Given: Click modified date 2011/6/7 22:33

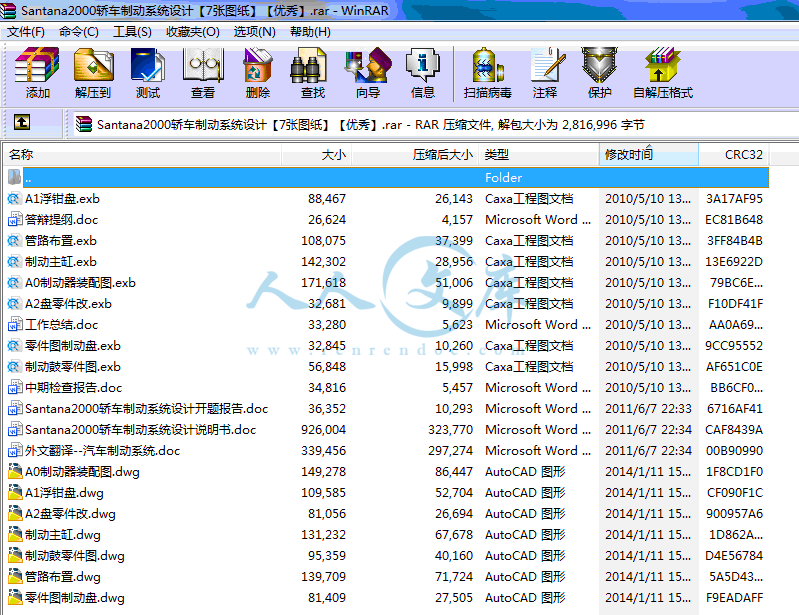Looking at the screenshot, I should click(648, 409).
